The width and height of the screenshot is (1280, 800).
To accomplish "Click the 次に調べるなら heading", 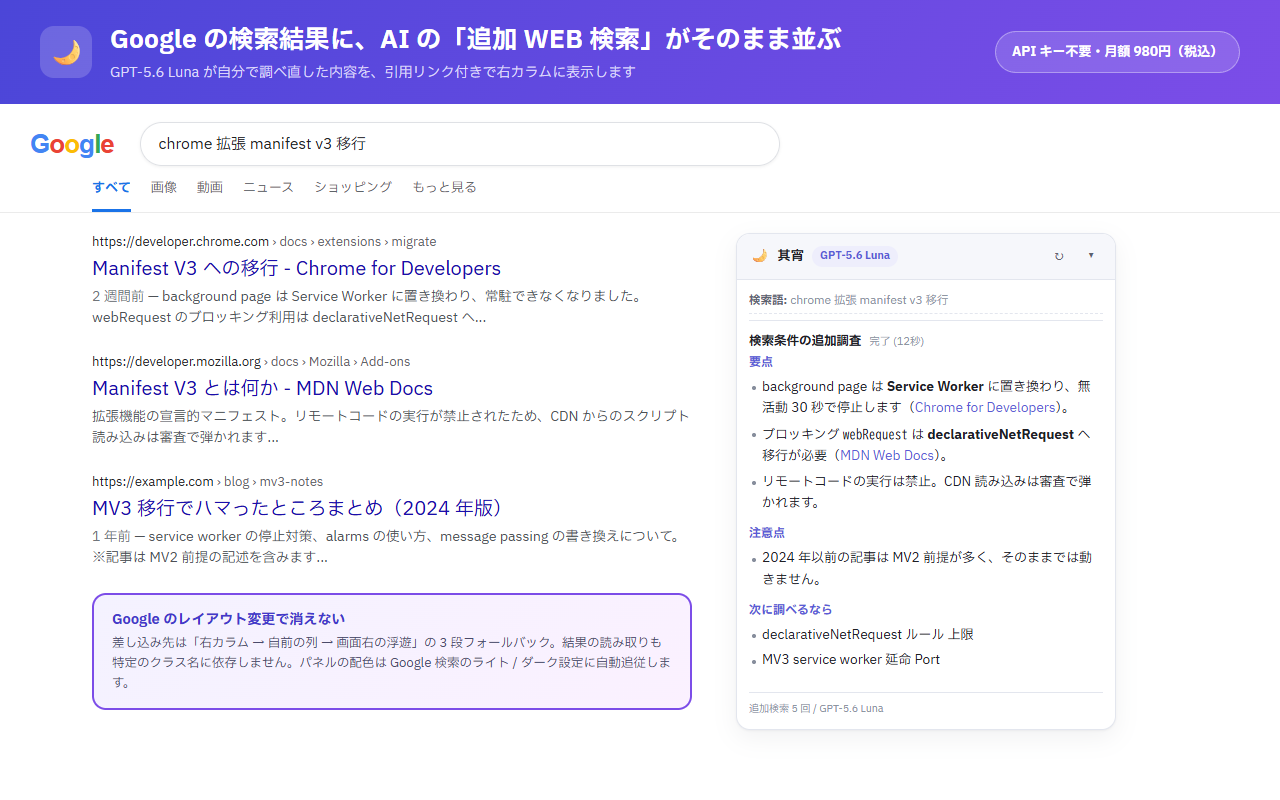I will tap(790, 609).
